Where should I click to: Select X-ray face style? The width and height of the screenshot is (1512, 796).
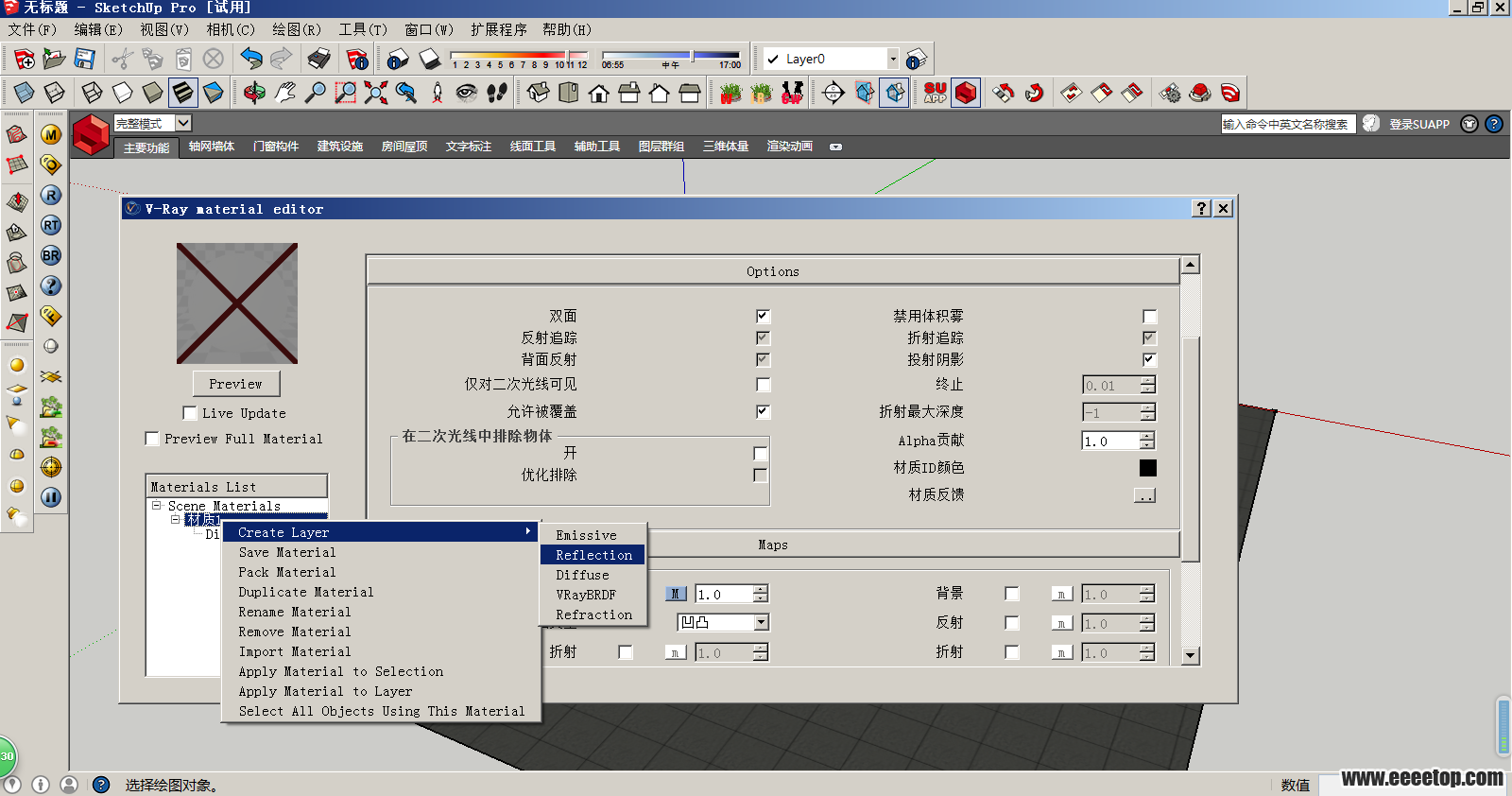coord(25,93)
